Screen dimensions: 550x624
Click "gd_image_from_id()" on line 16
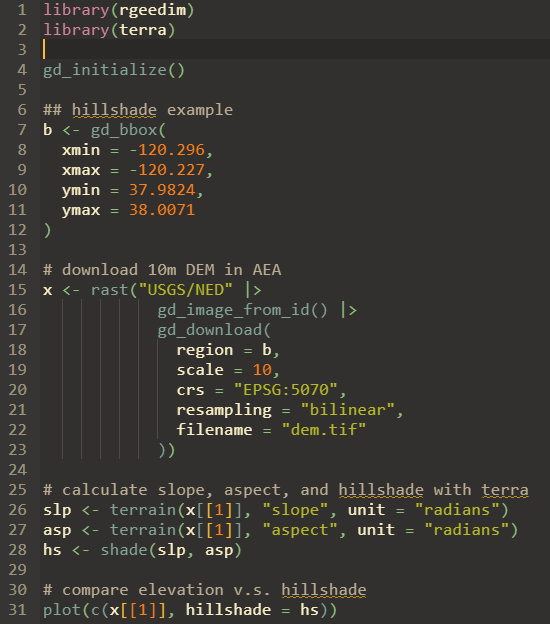pos(243,310)
